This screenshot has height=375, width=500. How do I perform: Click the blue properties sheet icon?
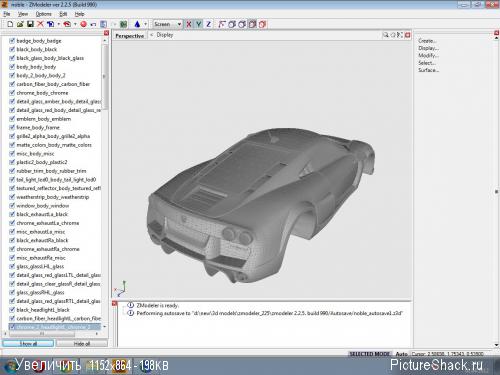[103, 24]
